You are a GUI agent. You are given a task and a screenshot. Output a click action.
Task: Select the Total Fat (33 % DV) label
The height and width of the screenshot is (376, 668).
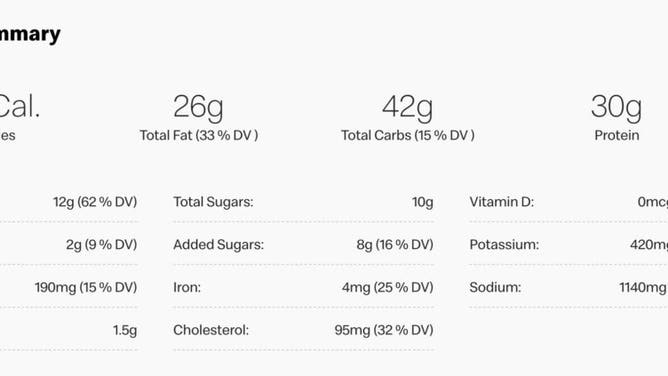[199, 135]
